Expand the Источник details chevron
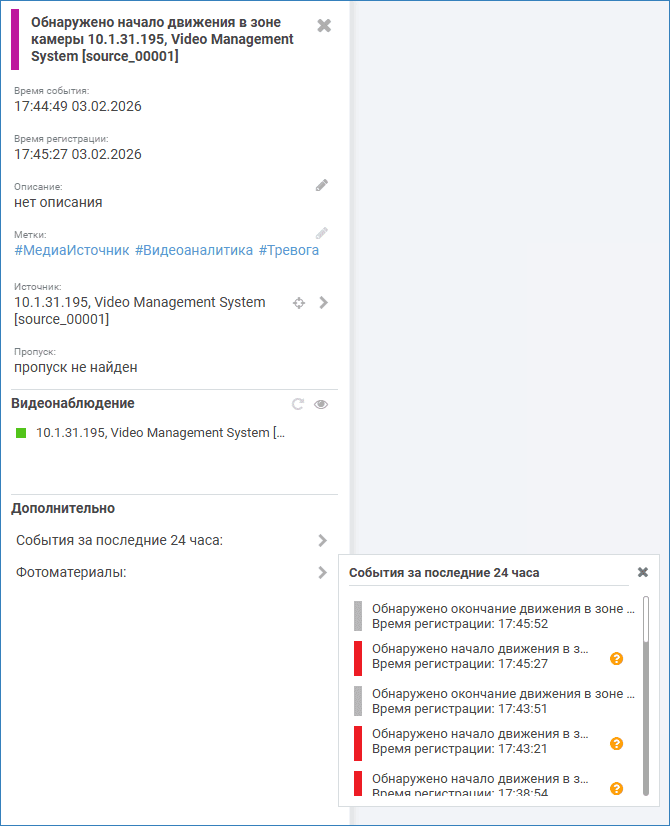The height and width of the screenshot is (826, 670). click(323, 303)
